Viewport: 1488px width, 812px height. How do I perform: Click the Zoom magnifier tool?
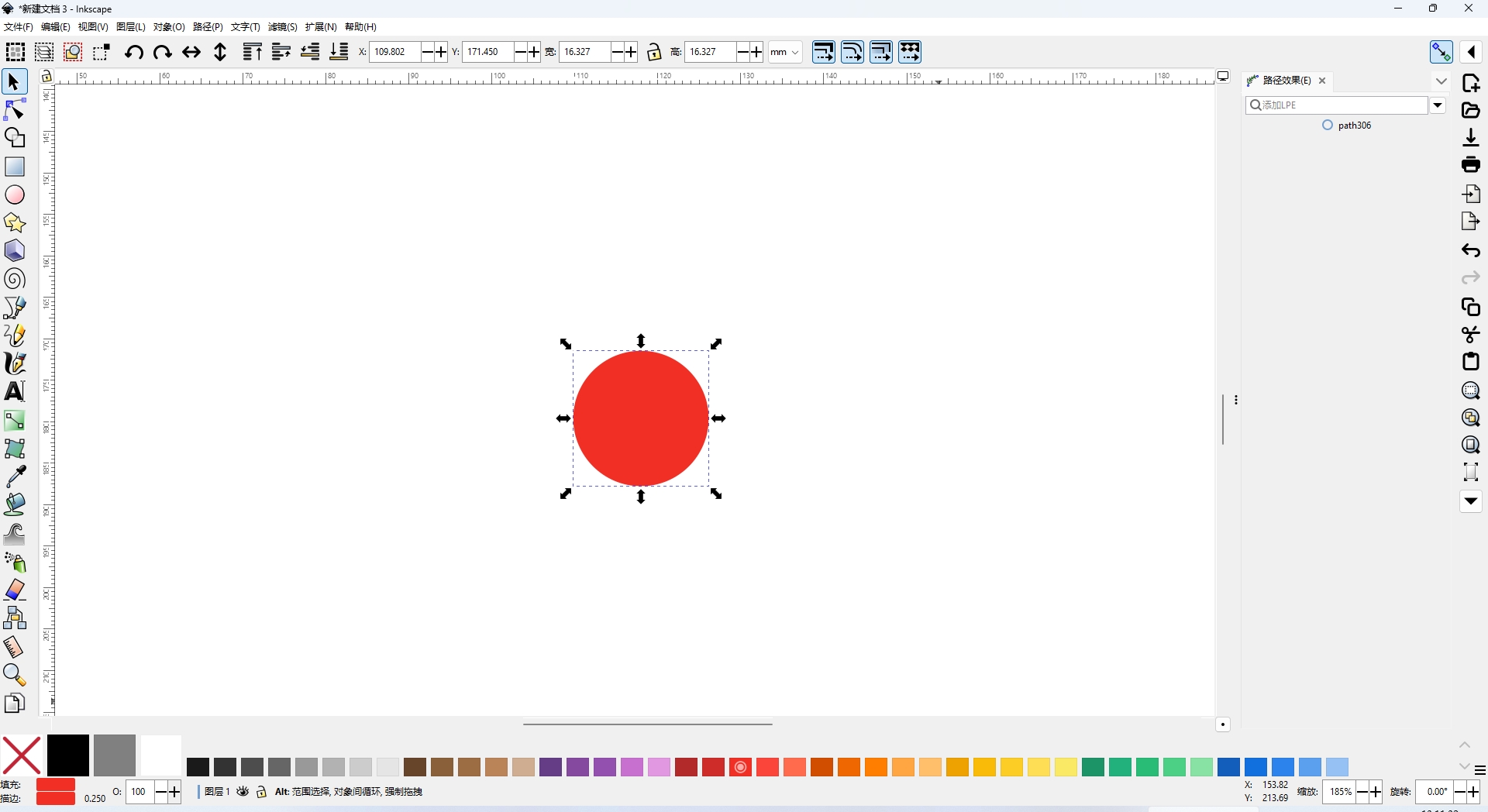(x=15, y=675)
